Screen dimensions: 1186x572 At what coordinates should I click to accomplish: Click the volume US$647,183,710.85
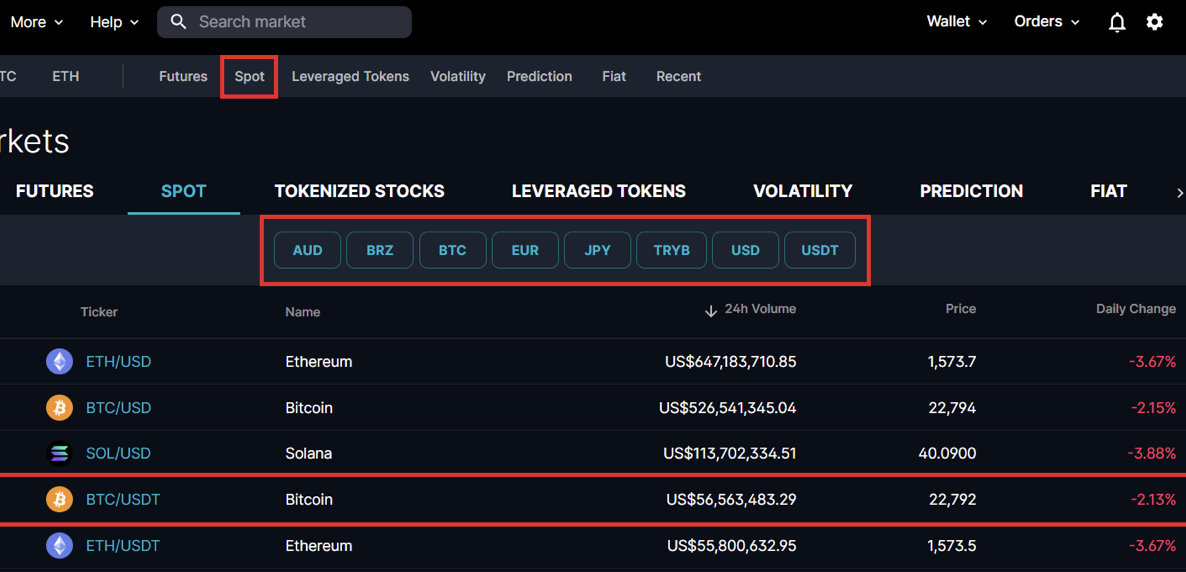click(x=731, y=362)
